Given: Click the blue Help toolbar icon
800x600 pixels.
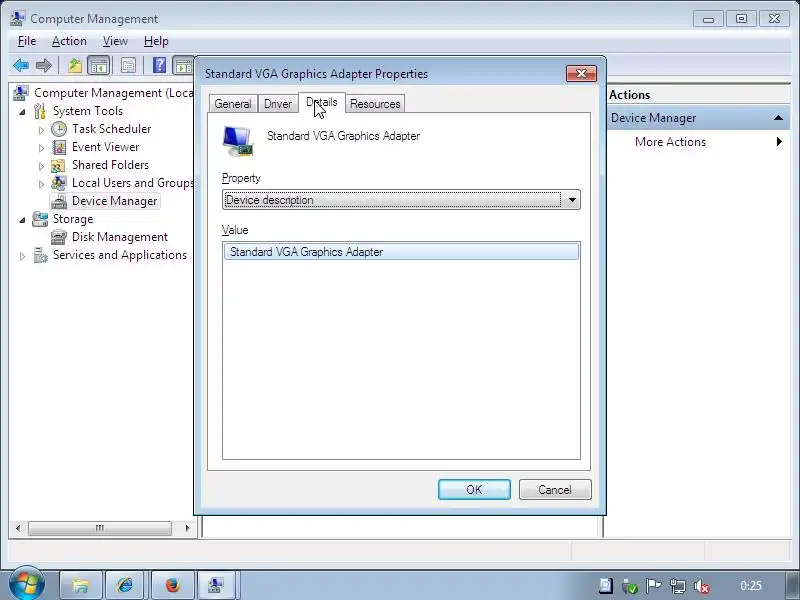Looking at the screenshot, I should coord(159,65).
